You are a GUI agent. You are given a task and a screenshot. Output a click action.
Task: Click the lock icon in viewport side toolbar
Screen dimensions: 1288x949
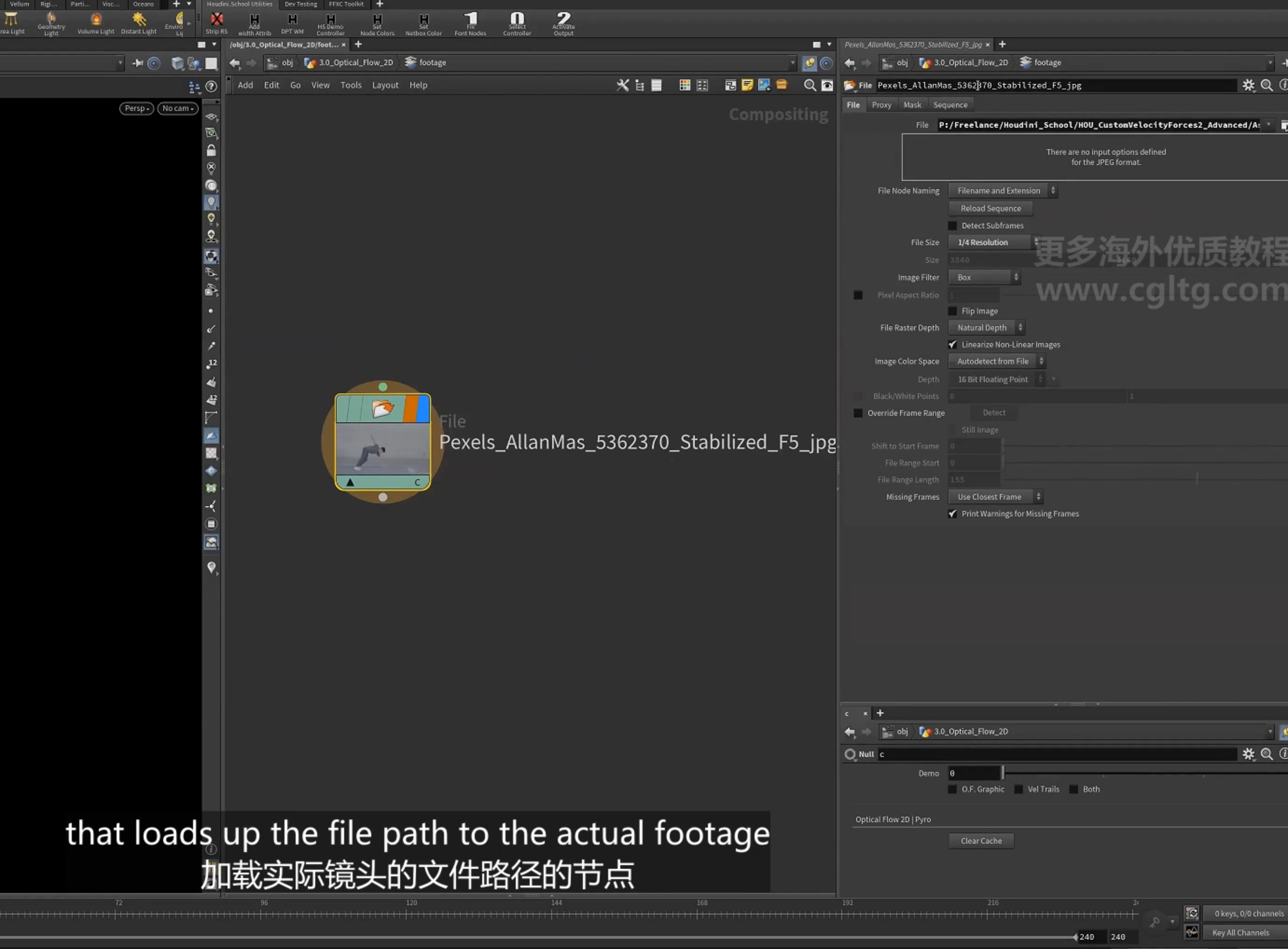click(x=211, y=151)
